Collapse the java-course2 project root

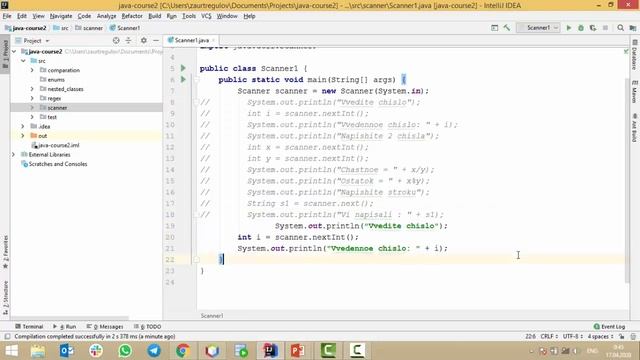coord(14,51)
